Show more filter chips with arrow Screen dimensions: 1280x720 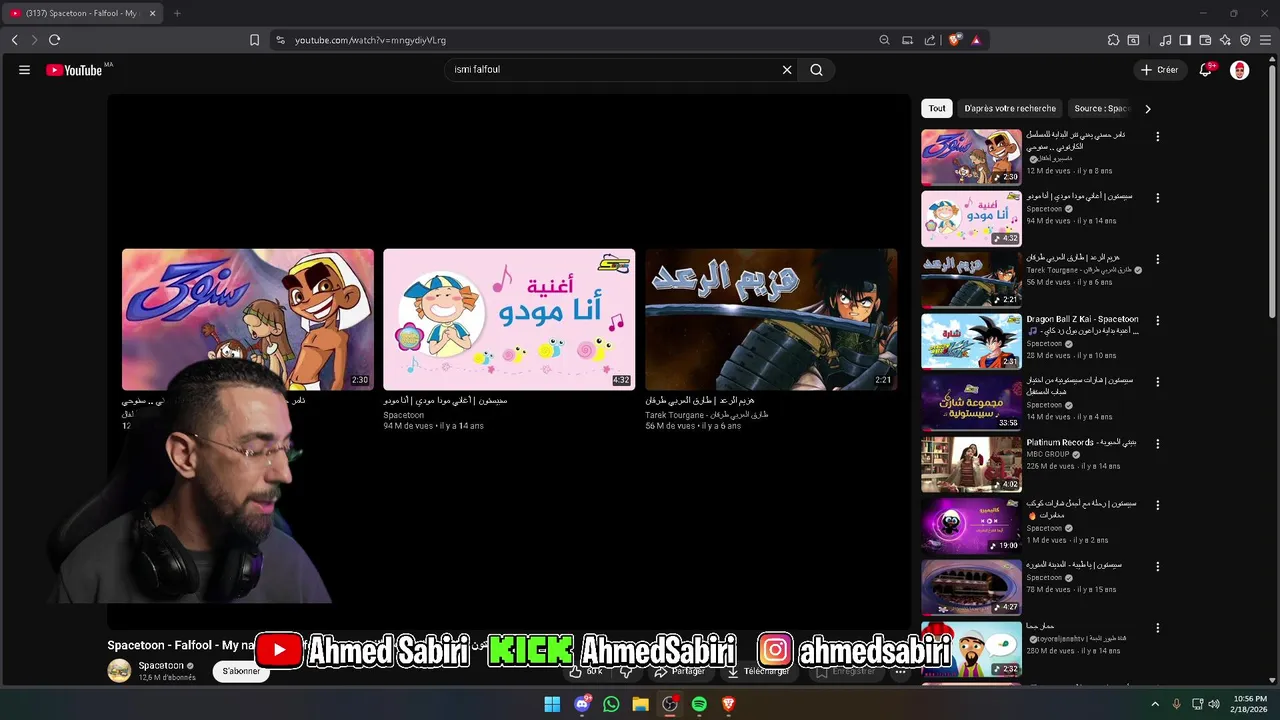tap(1148, 108)
